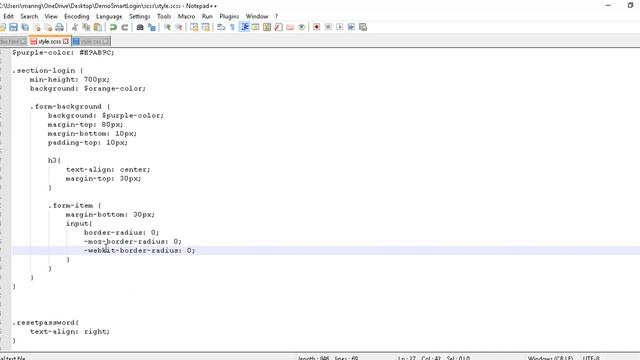Viewport: 640px width, 360px height.
Task: Toggle Show All Characters pilcrow icon
Action: click(x=232, y=27)
